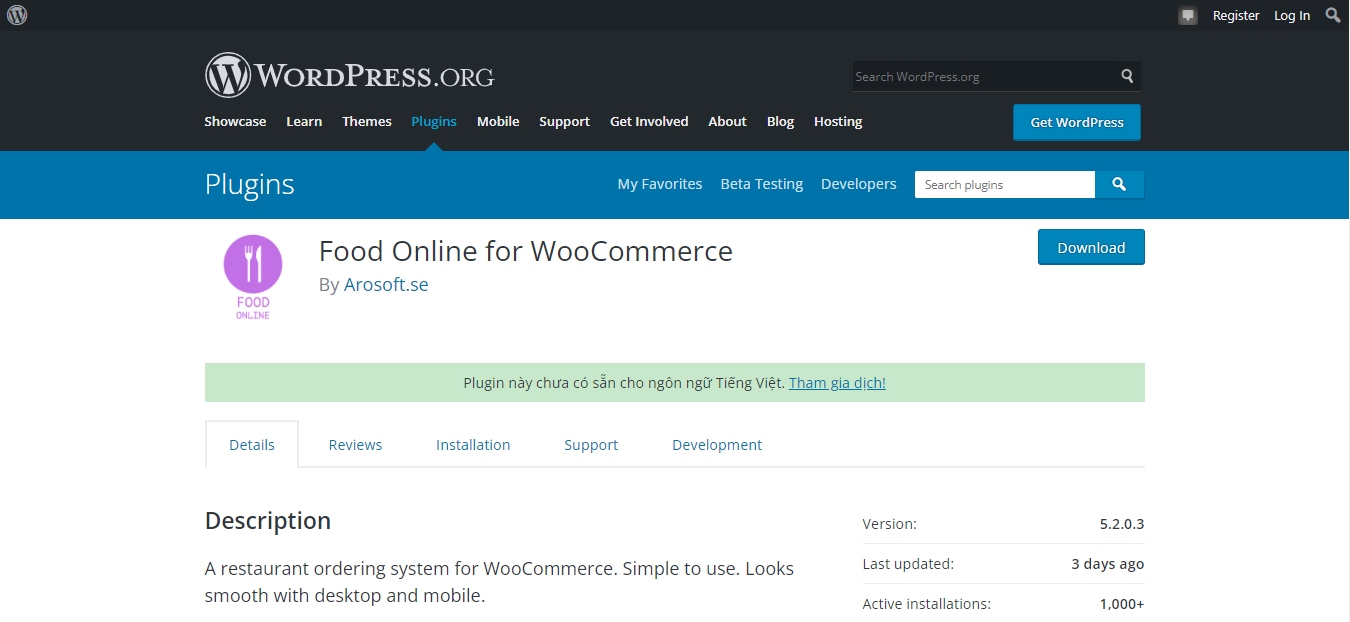Image resolution: width=1350 pixels, height=622 pixels.
Task: Click the WordPress.org header logo
Action: coord(349,75)
